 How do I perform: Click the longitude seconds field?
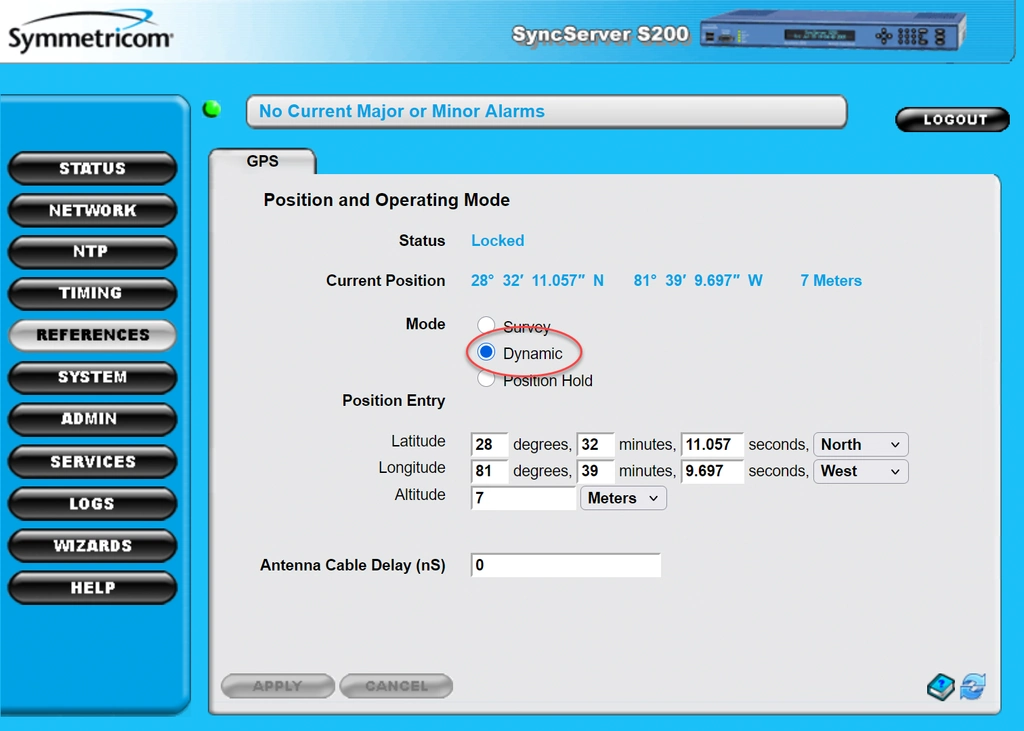pyautogui.click(x=712, y=471)
